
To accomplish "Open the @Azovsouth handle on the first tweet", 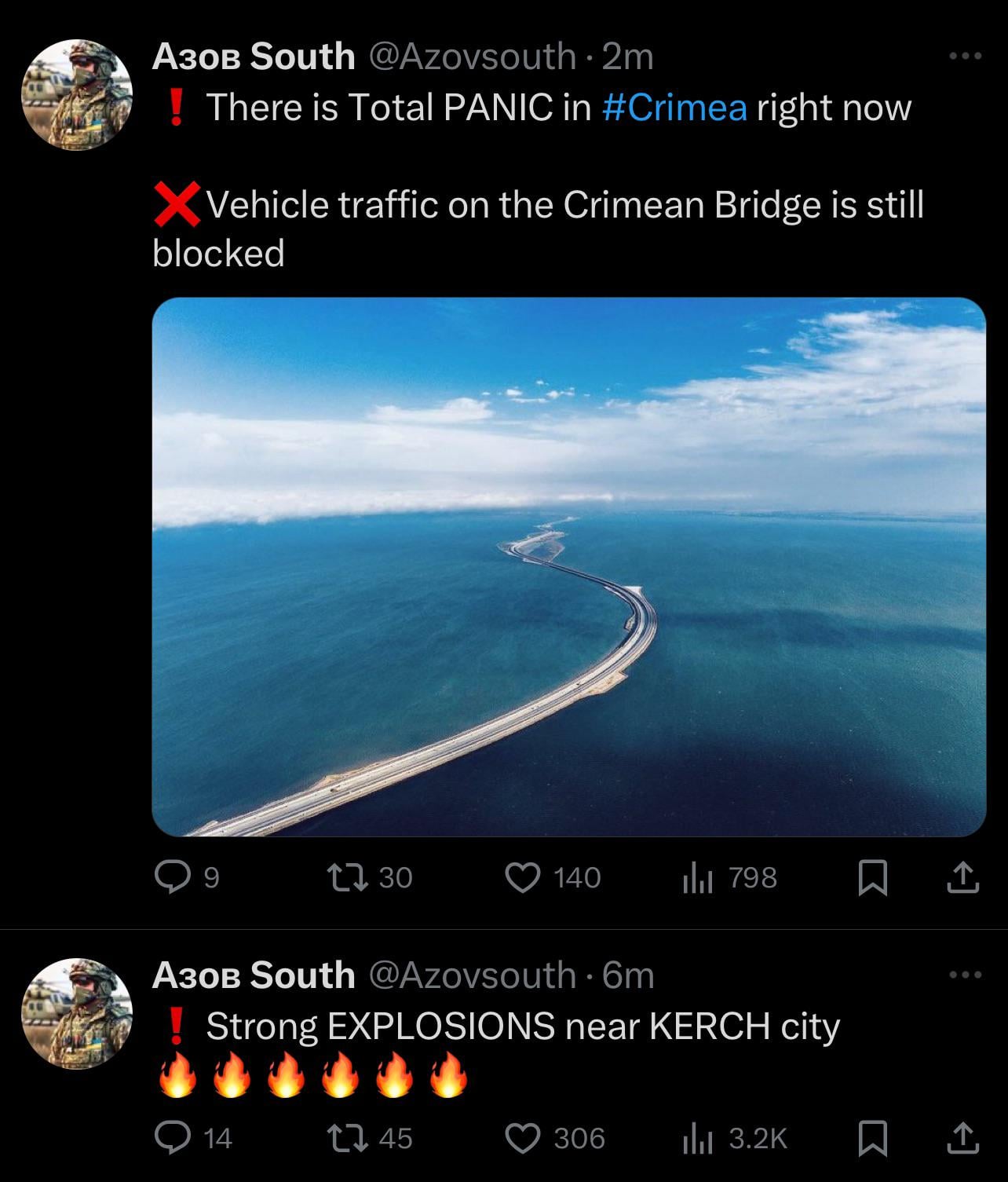I will [472, 57].
